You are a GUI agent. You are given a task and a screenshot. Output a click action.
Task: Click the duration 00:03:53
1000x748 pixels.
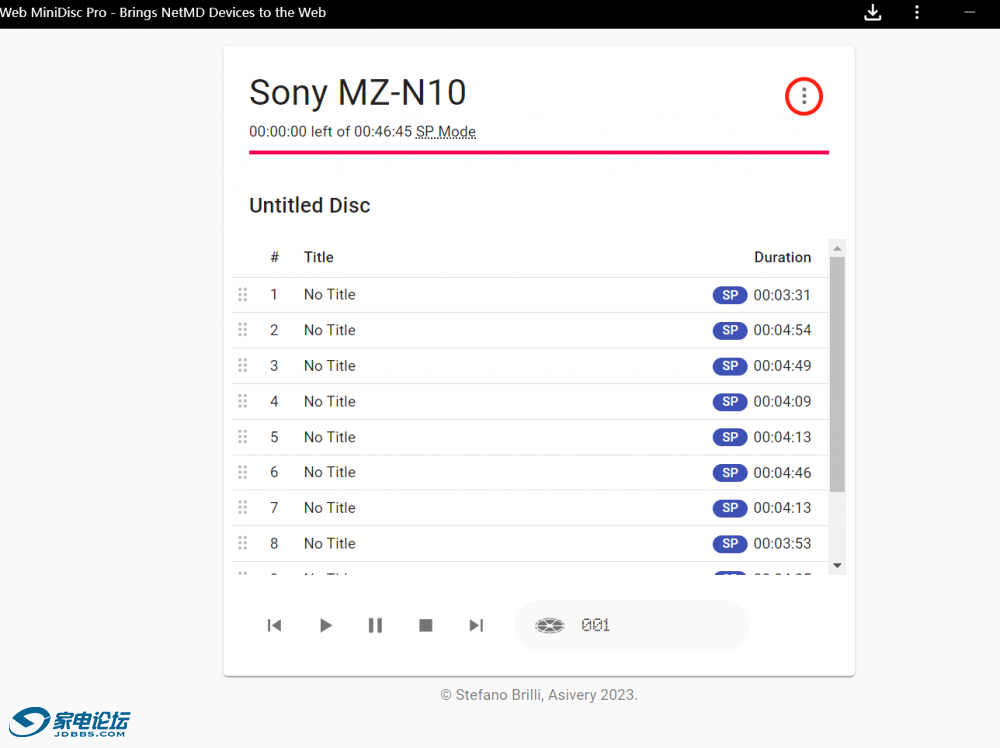tap(782, 544)
